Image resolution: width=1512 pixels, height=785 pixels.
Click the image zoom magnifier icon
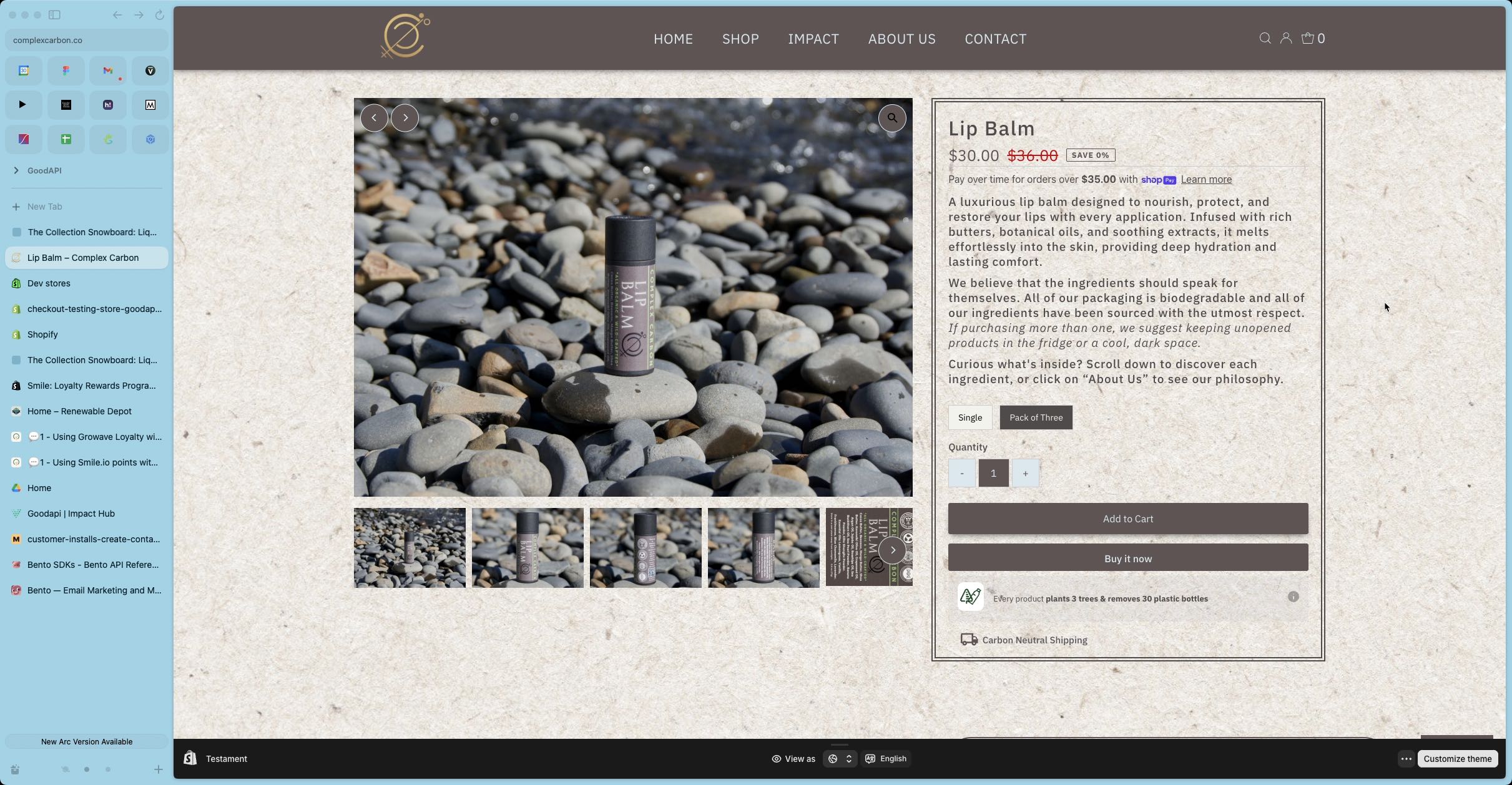point(892,118)
